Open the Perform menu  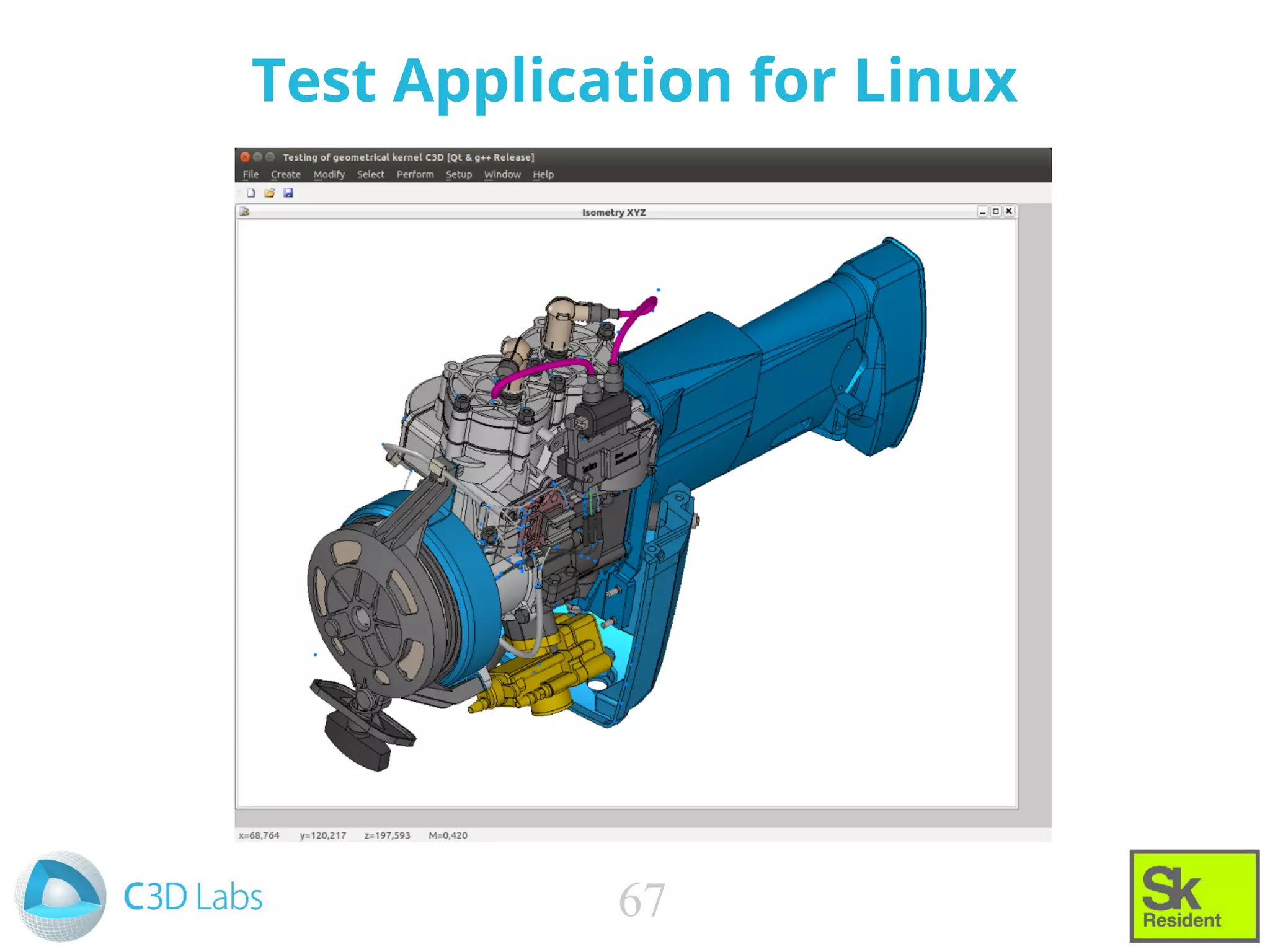415,174
